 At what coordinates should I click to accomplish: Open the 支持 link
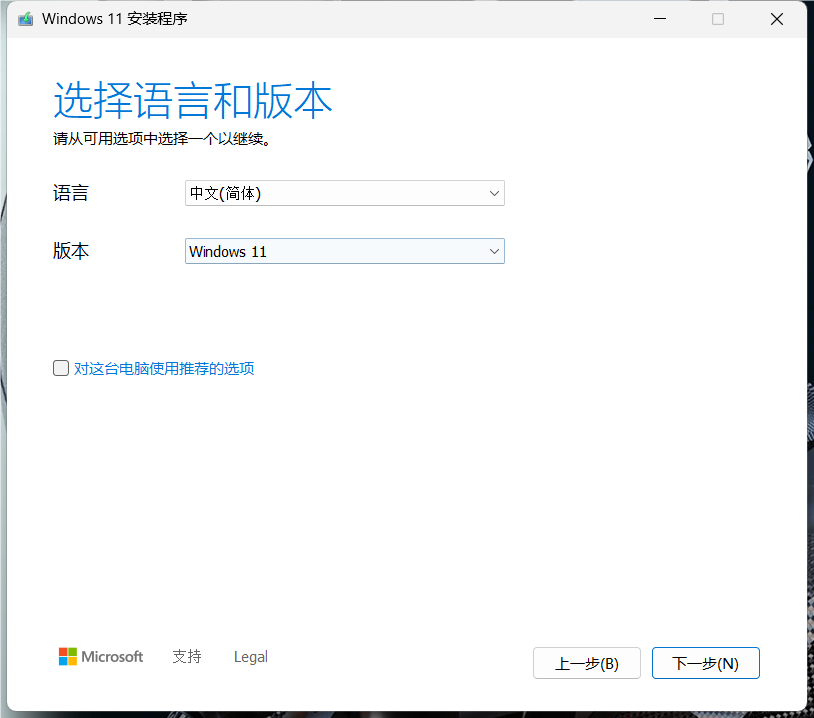click(187, 657)
